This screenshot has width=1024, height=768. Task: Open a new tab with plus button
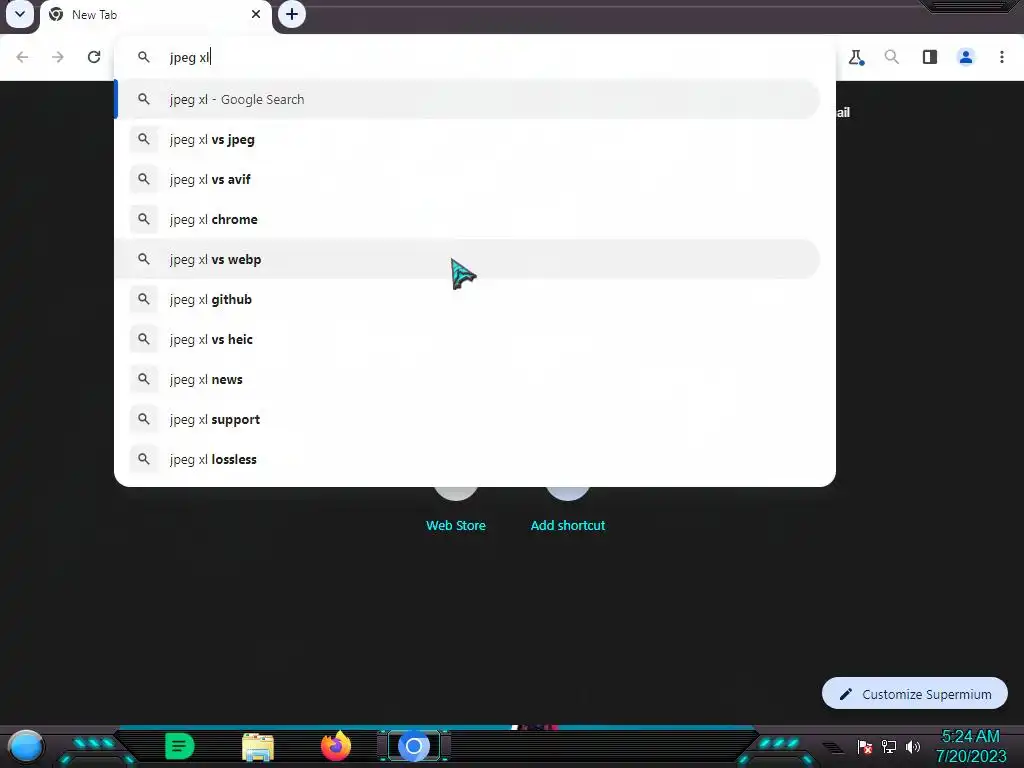coord(292,14)
